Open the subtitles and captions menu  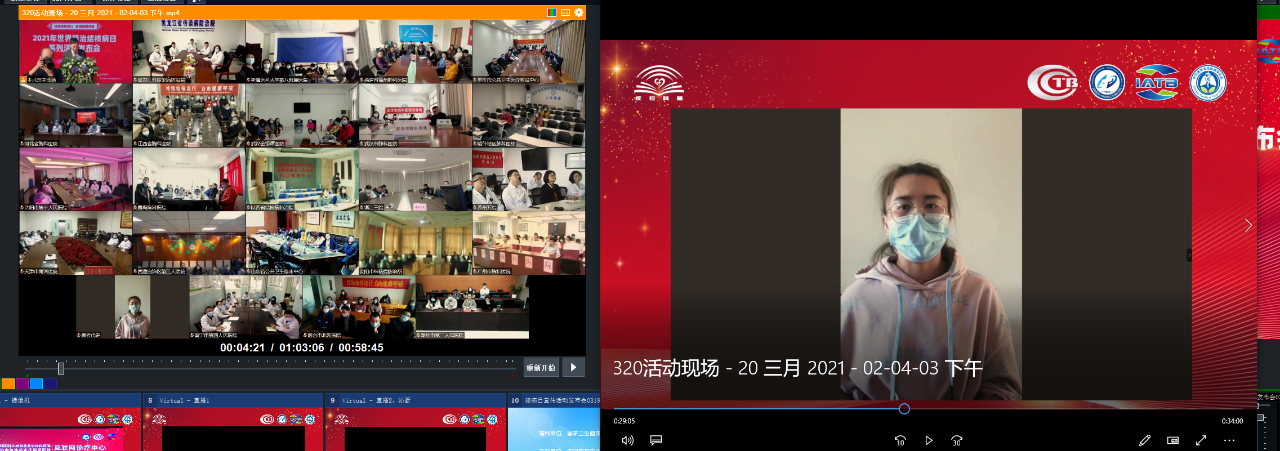click(x=656, y=440)
